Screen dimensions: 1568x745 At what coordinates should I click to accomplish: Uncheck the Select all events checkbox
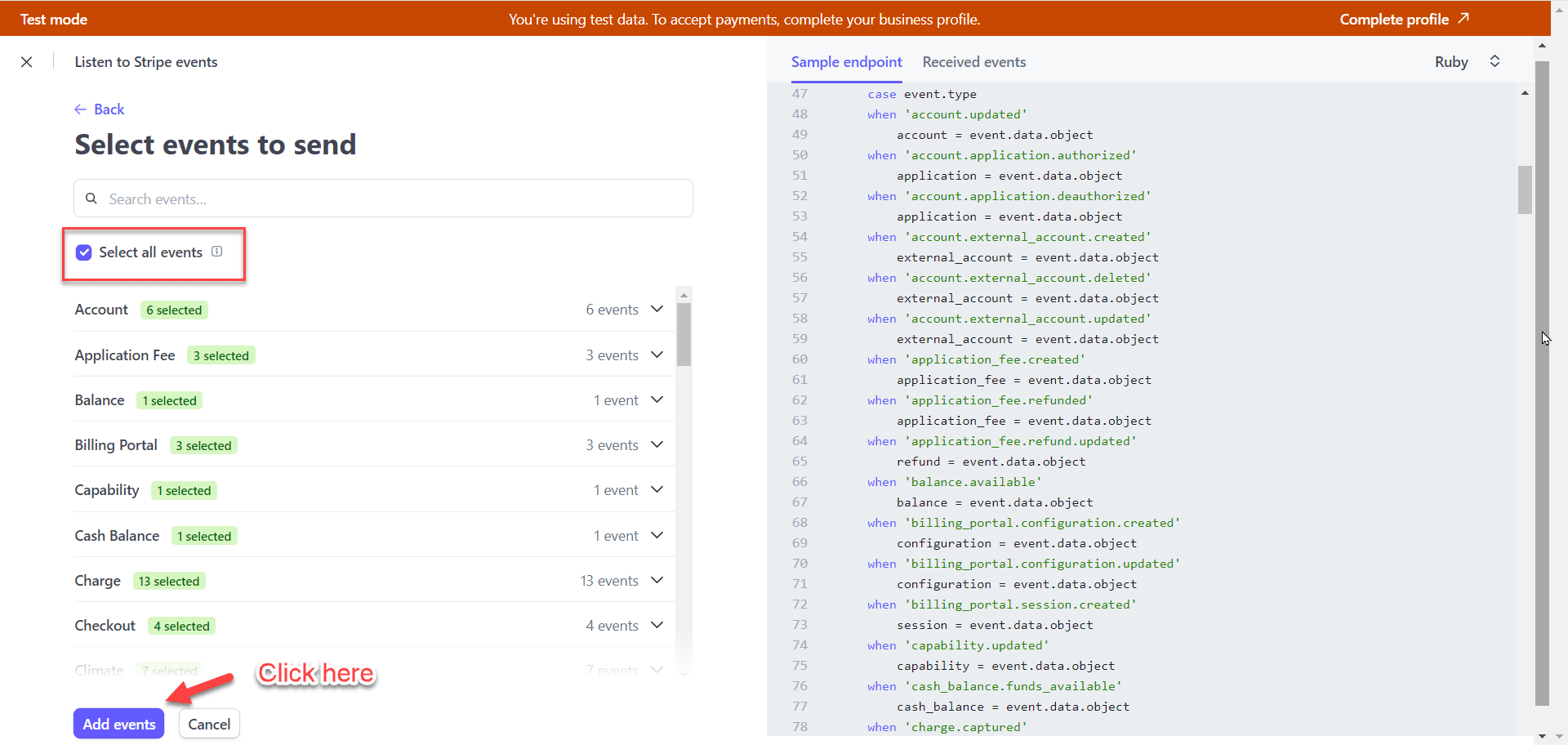(84, 252)
